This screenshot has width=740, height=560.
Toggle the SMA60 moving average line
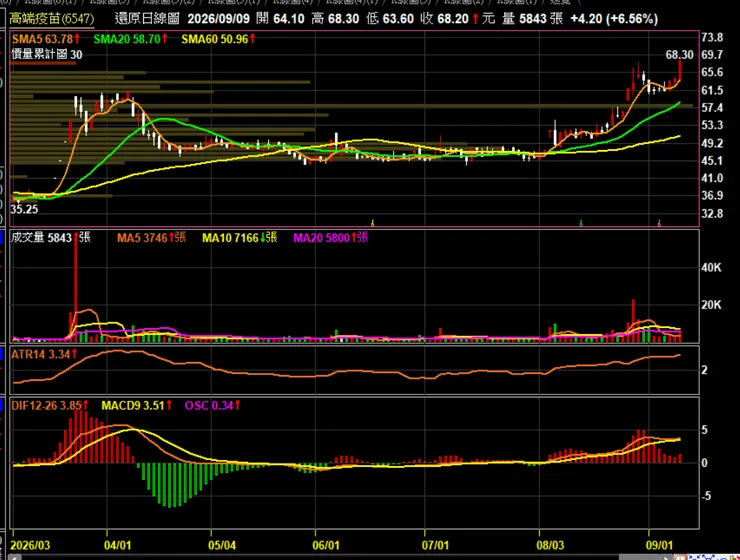point(219,39)
